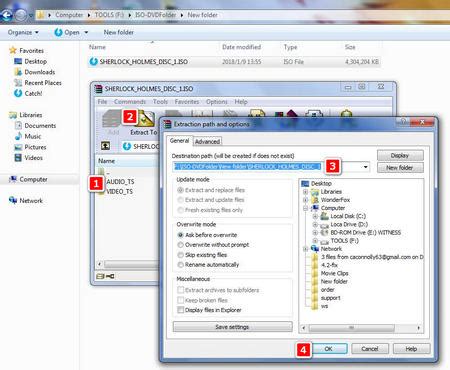Open the Tools menu in WinRAR
The width and height of the screenshot is (450, 370).
[160, 102]
